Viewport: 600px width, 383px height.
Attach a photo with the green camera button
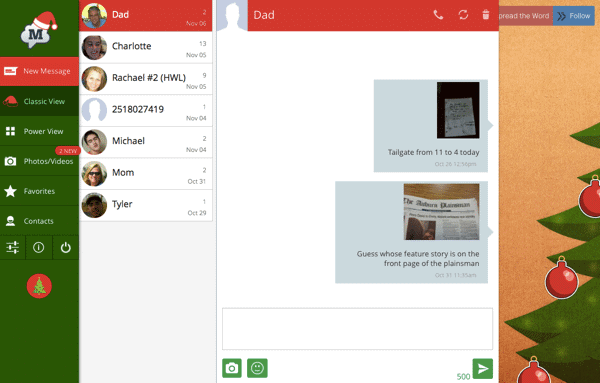point(232,368)
